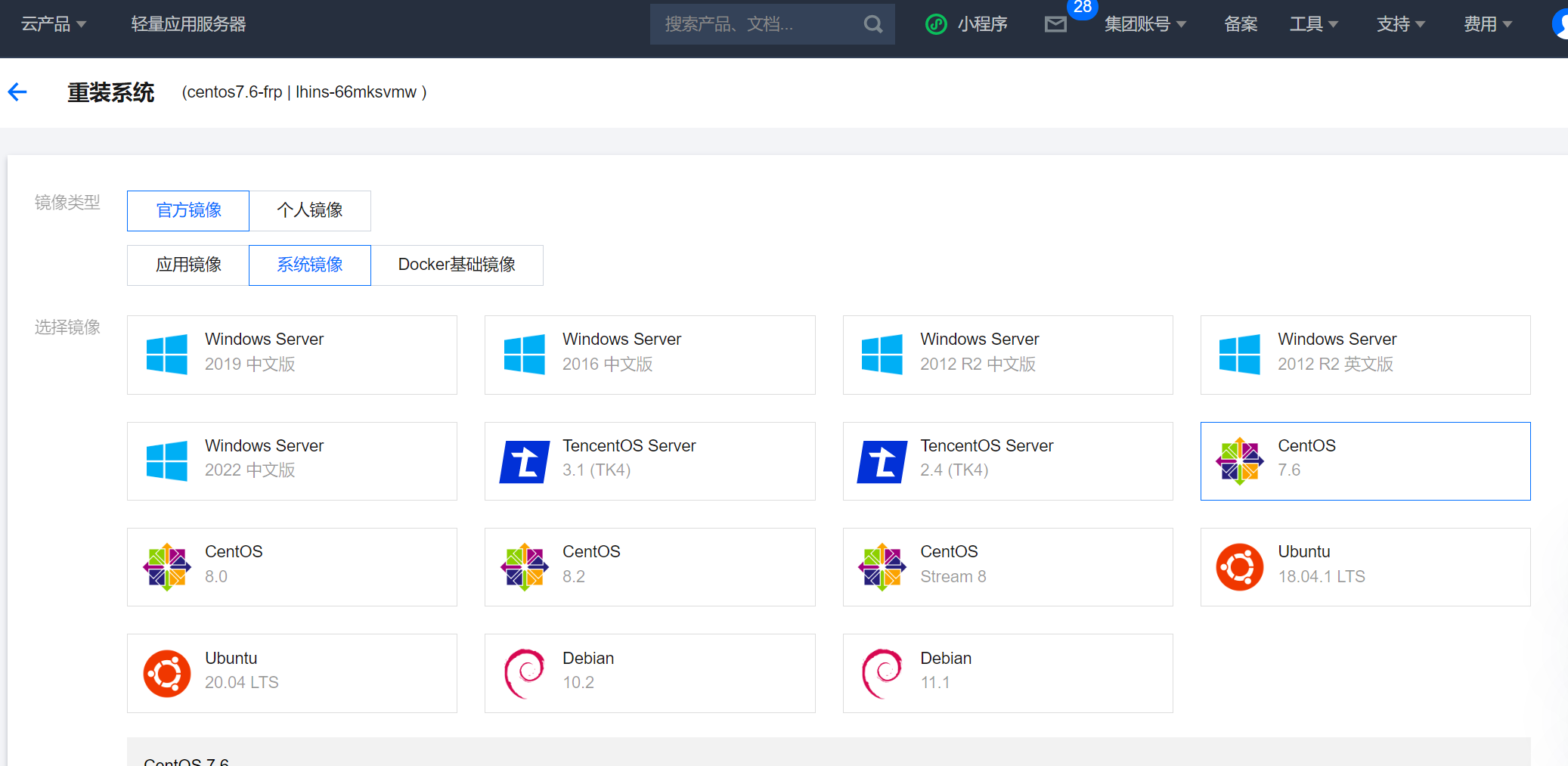This screenshot has width=1568, height=766.
Task: Select the Ubuntu 18.04.1 LTS title text
Action: click(1304, 551)
